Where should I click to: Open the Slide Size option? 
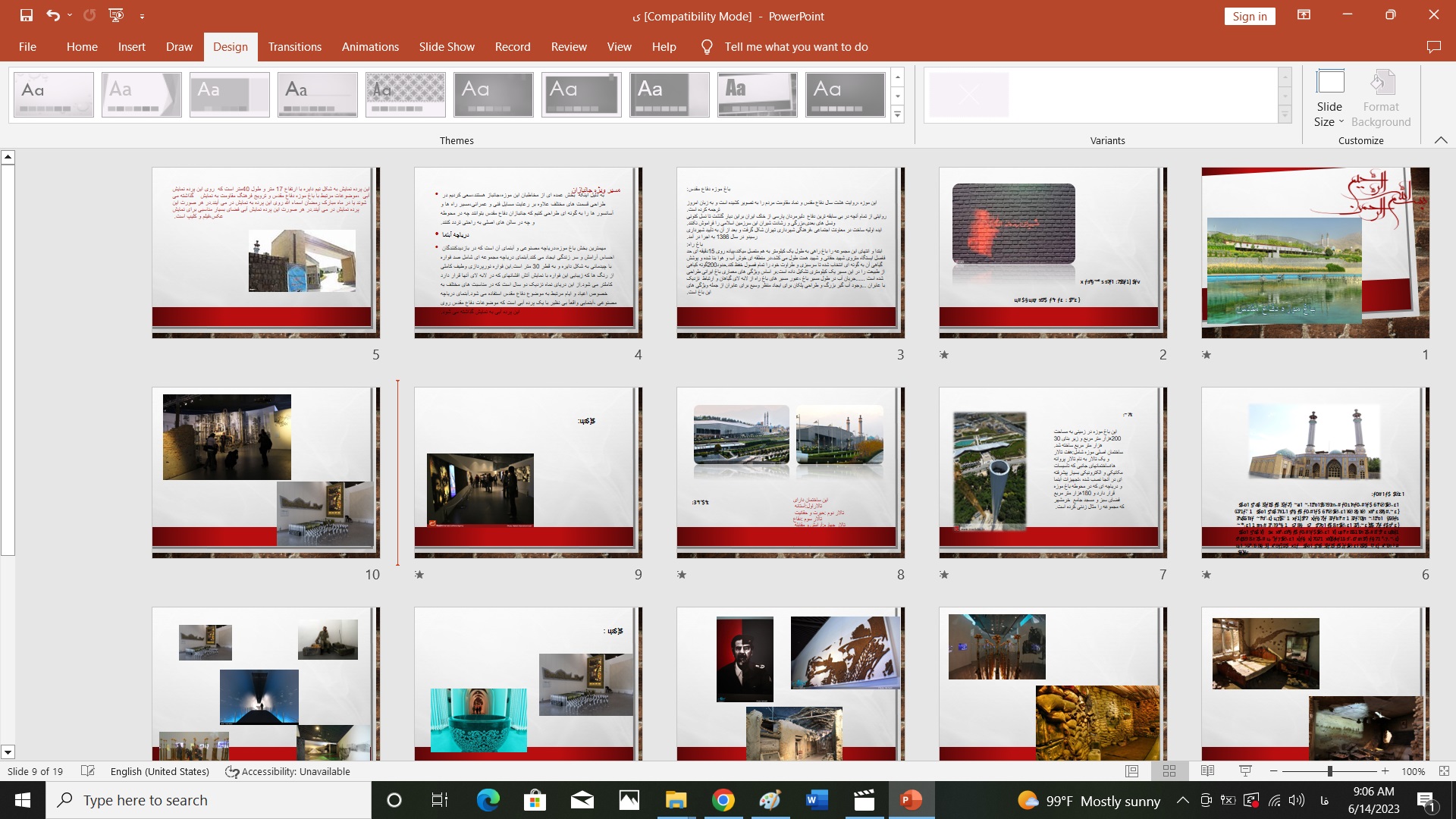point(1329,99)
